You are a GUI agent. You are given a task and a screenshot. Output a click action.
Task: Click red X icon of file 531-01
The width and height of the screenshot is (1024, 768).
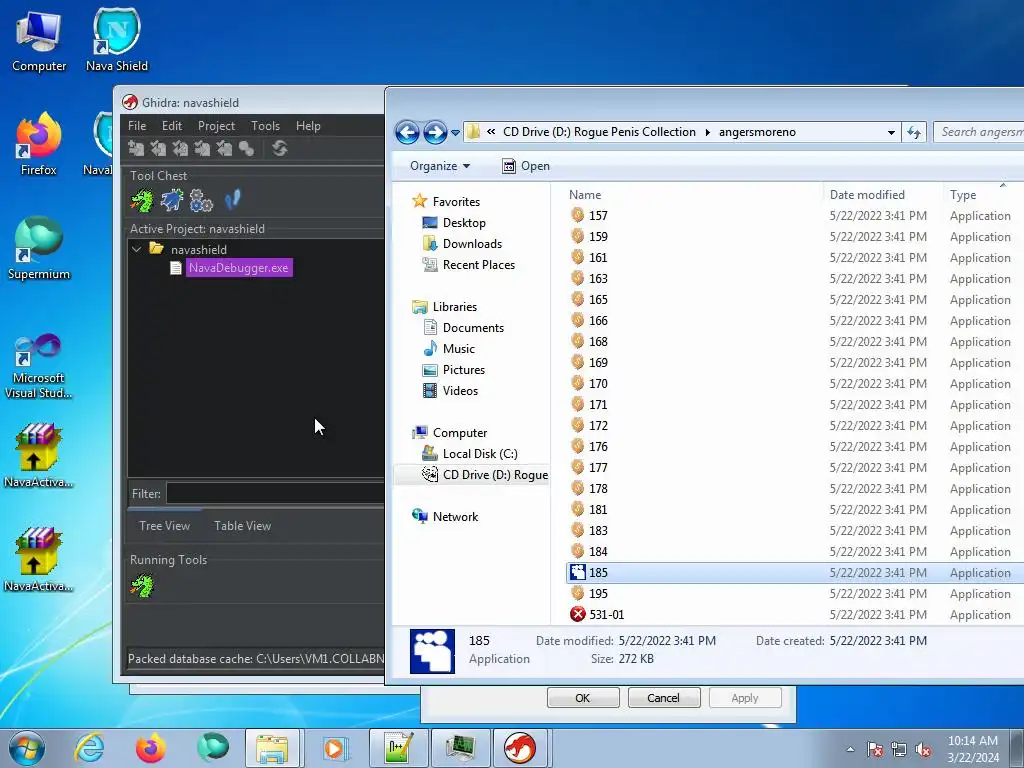pyautogui.click(x=577, y=615)
